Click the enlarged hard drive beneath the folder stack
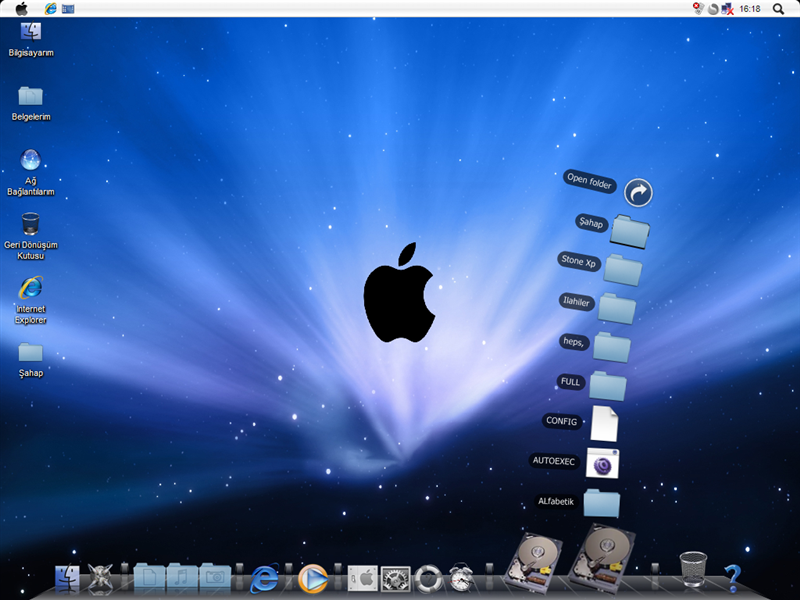The image size is (800, 600). [x=602, y=559]
